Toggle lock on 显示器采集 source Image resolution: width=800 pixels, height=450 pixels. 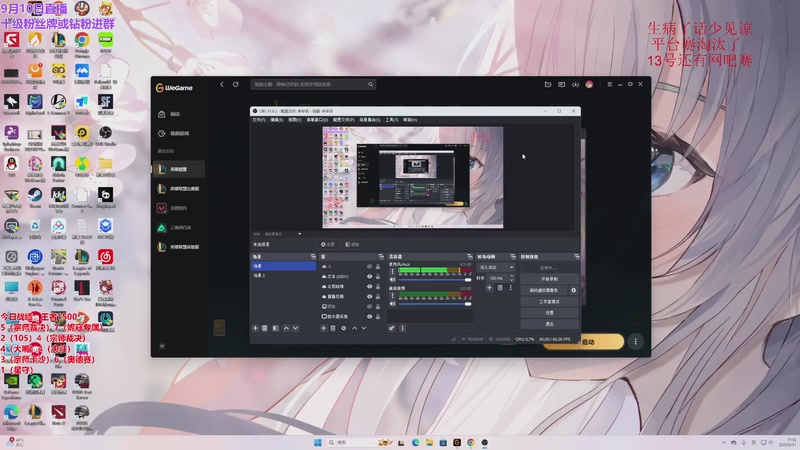tap(378, 316)
